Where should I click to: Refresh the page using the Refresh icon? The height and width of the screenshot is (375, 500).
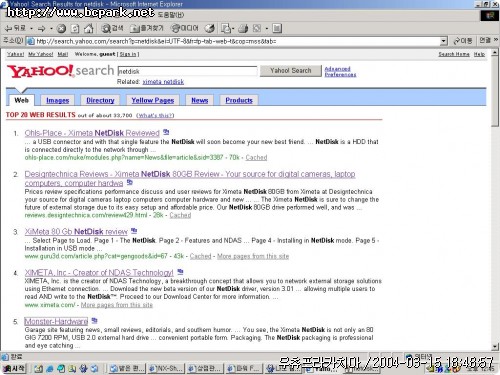75,29
